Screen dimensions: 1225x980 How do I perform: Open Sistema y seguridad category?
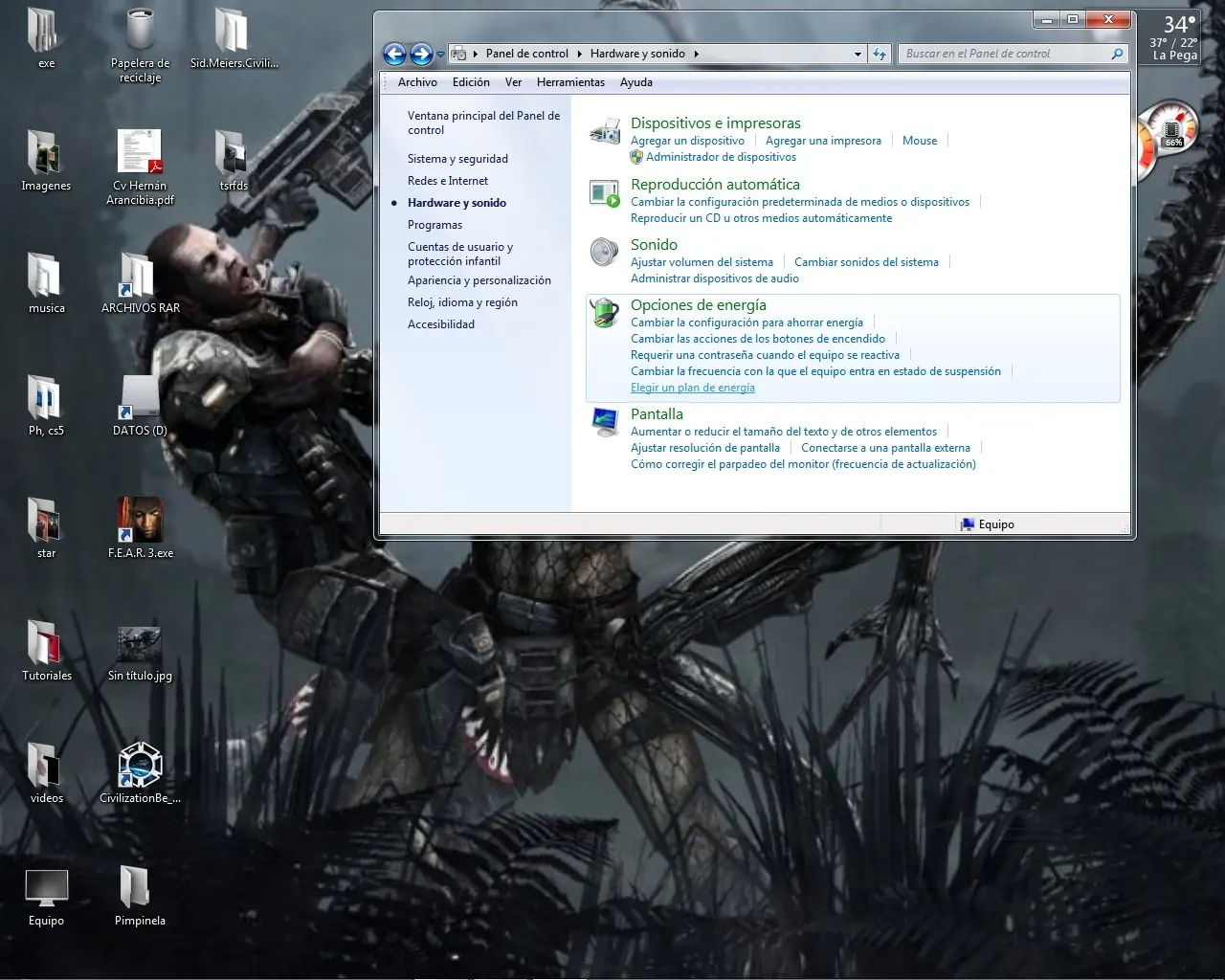pyautogui.click(x=457, y=159)
